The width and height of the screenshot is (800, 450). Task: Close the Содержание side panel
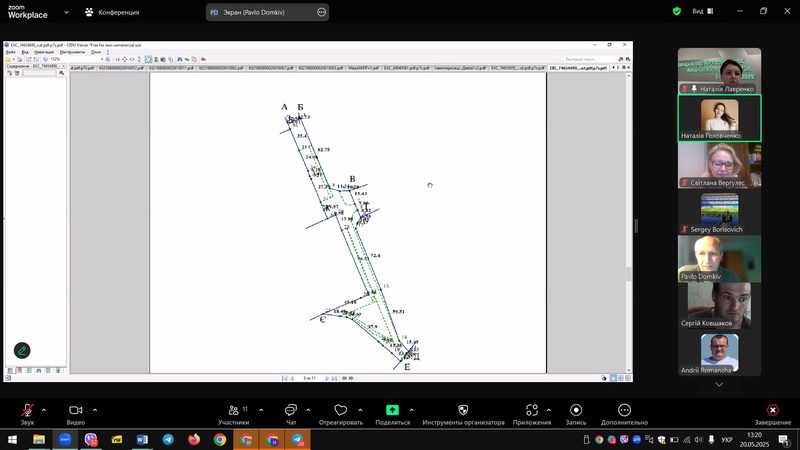tap(63, 66)
